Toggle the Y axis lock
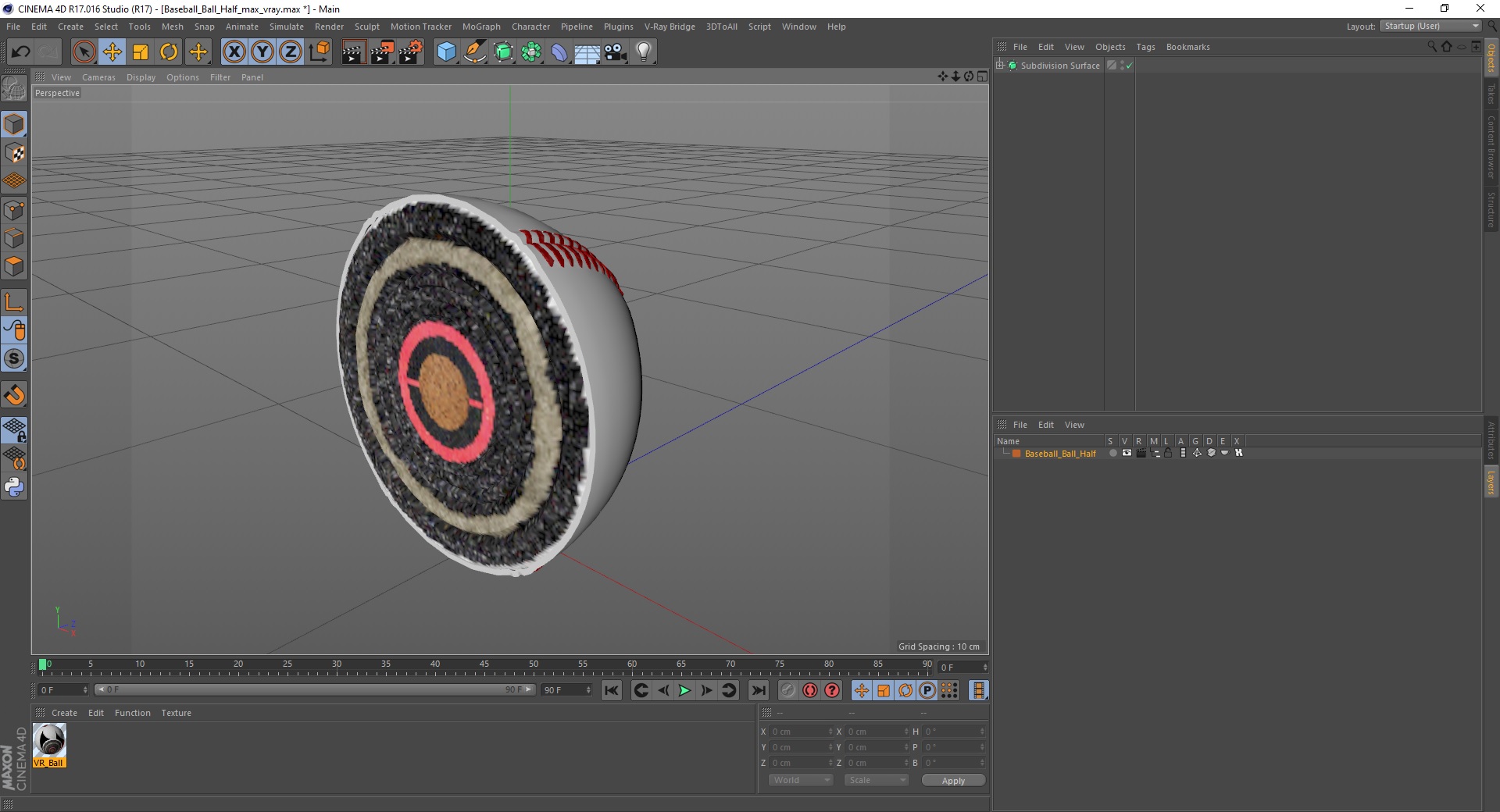This screenshot has width=1500, height=812. [262, 52]
